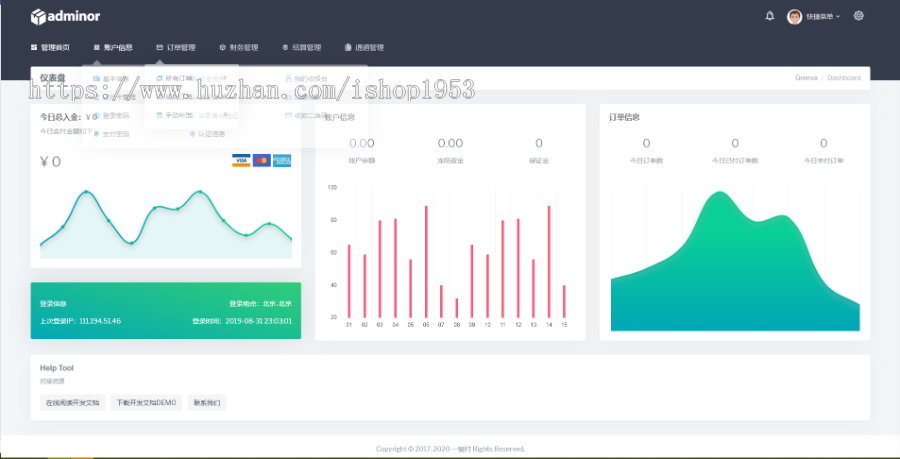Click the ¥ 0 amount value
The image size is (900, 459).
point(51,162)
